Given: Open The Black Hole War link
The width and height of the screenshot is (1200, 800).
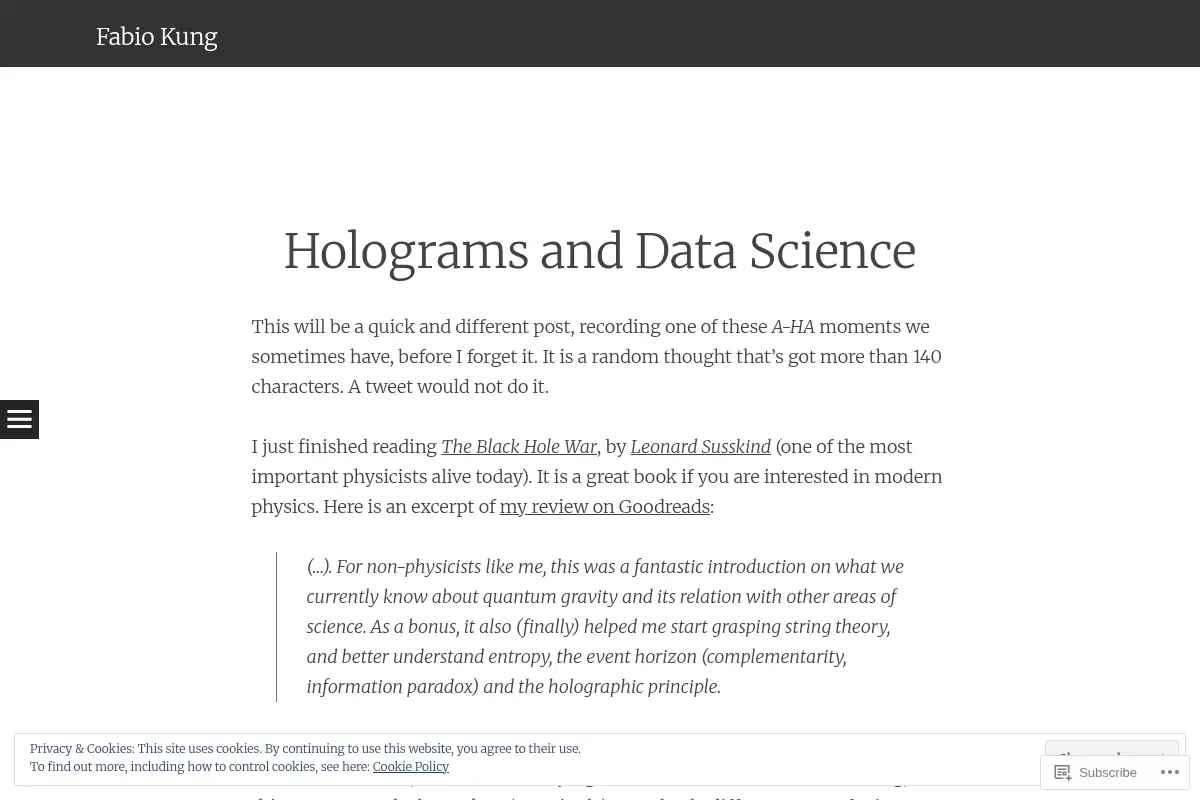Looking at the screenshot, I should coord(519,447).
